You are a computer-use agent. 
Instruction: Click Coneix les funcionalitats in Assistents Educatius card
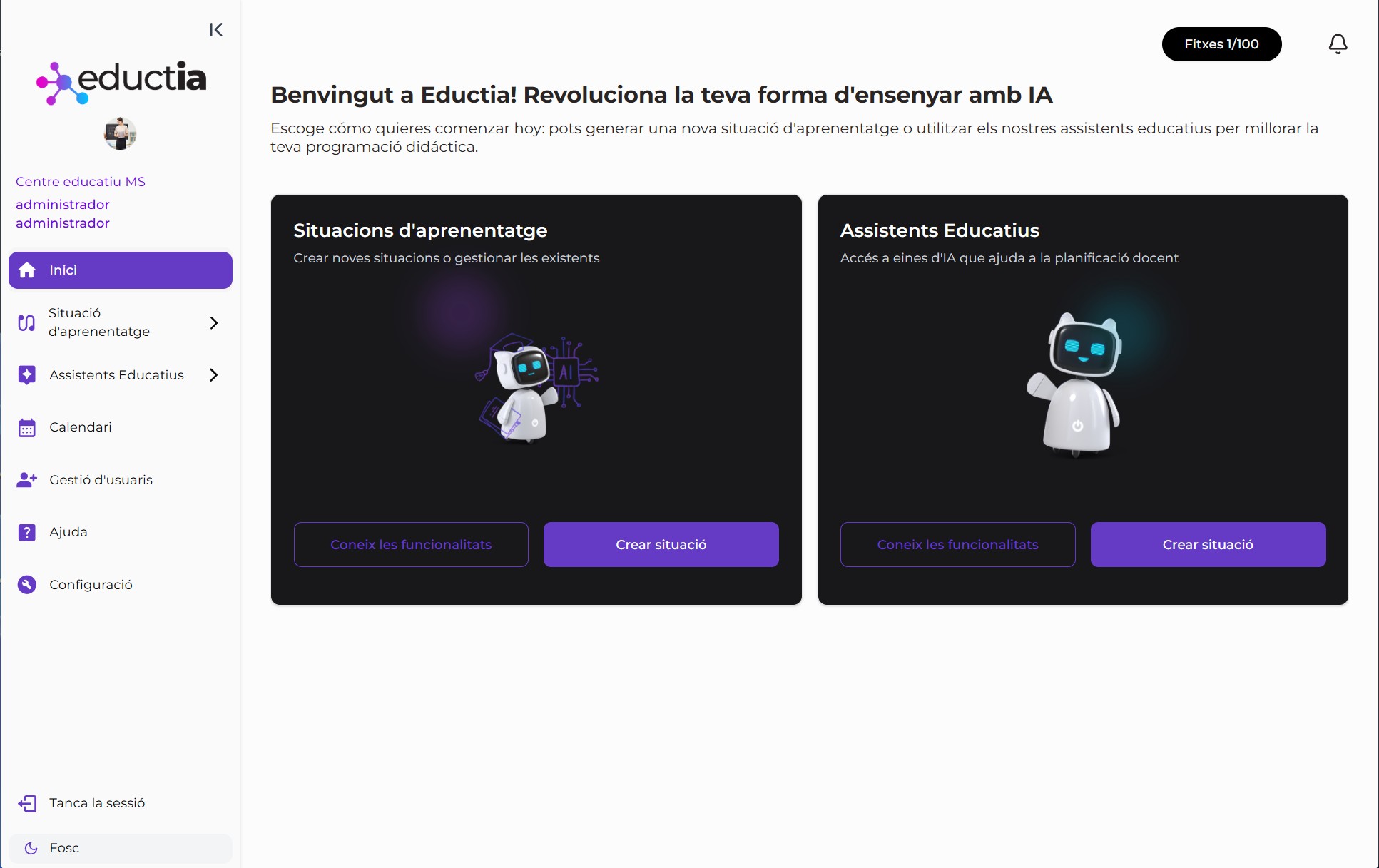pyautogui.click(x=957, y=545)
